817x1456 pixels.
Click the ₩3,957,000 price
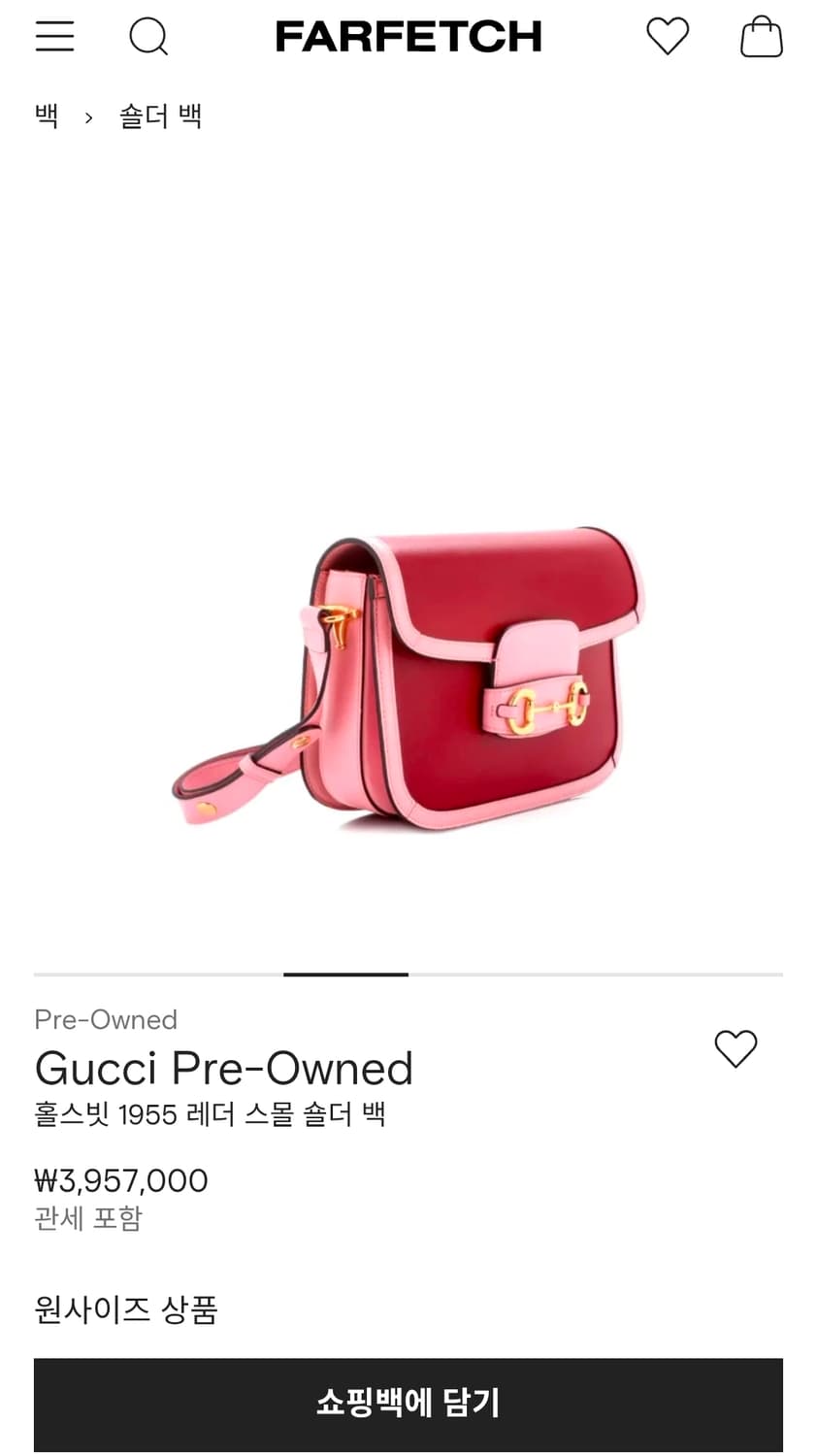point(121,1180)
